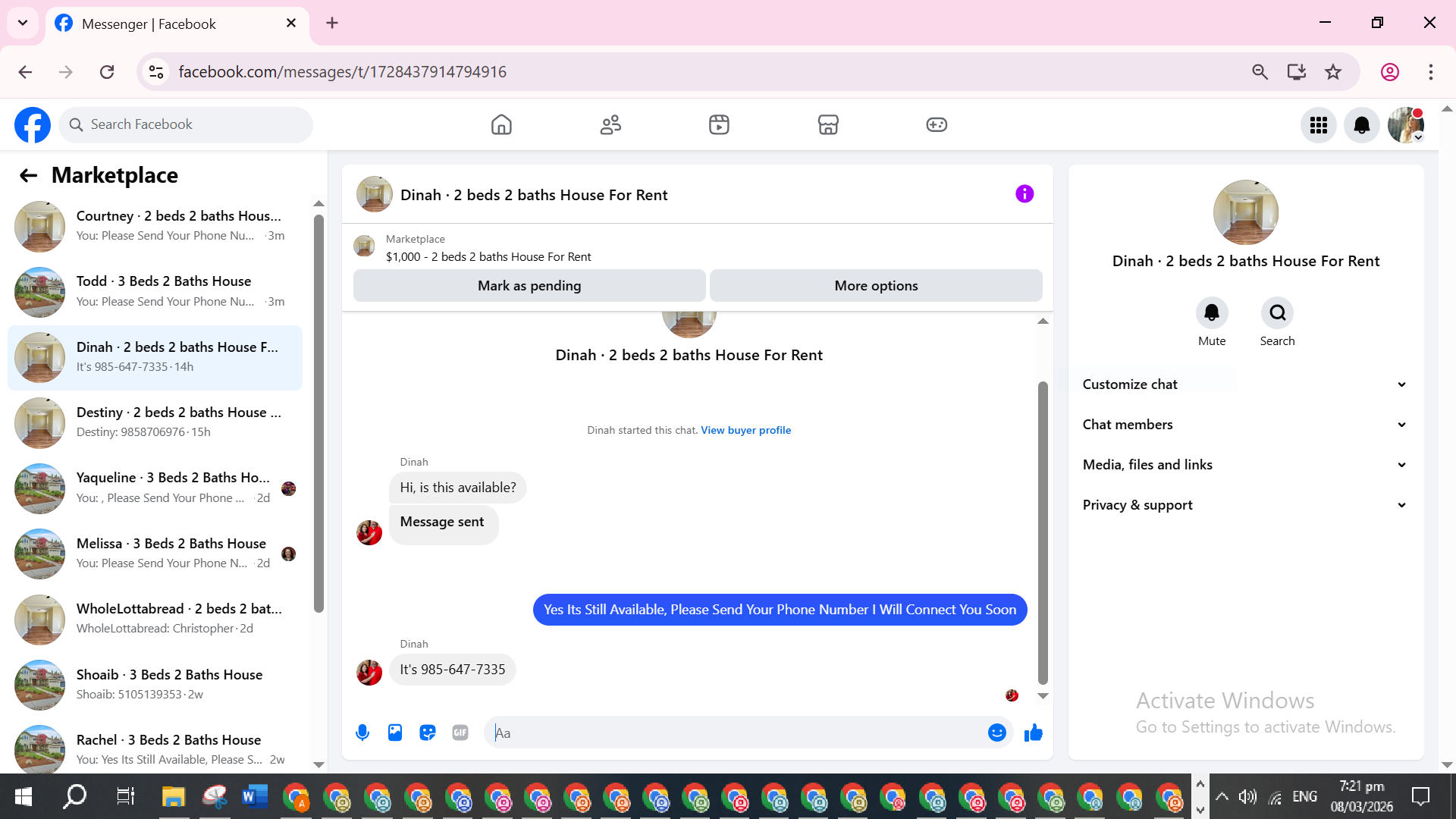Toggle the conversation information panel
The width and height of the screenshot is (1456, 819).
(x=1025, y=194)
